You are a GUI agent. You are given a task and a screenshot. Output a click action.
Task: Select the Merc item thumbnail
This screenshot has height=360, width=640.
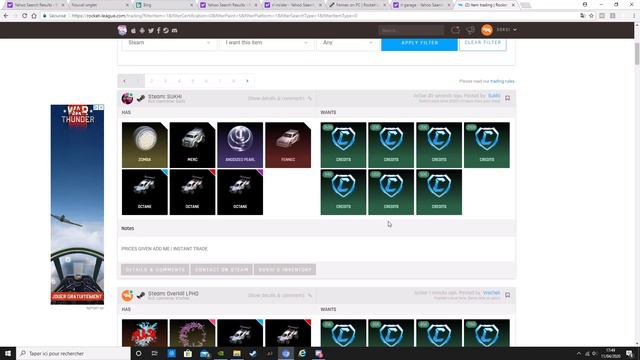[x=192, y=145]
